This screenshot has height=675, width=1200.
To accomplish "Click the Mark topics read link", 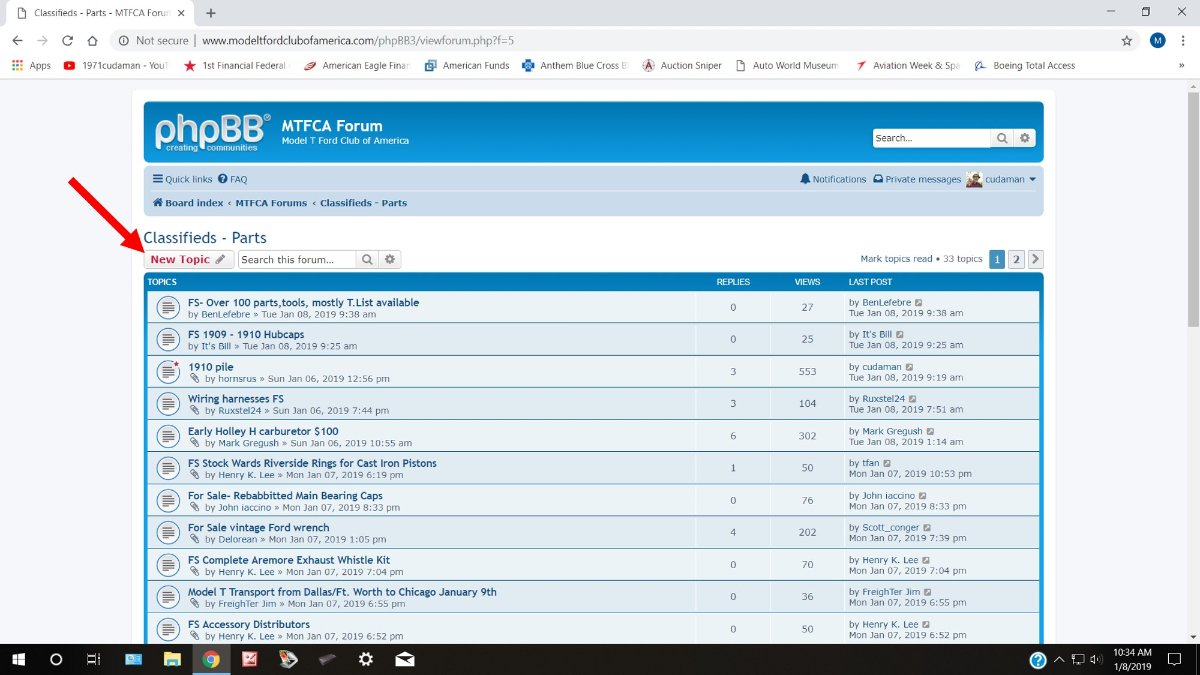I will [x=896, y=259].
